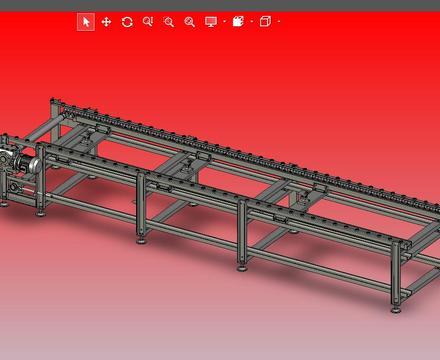The height and width of the screenshot is (360, 440).
Task: Activate the select arrow cursor tool
Action: click(x=86, y=22)
